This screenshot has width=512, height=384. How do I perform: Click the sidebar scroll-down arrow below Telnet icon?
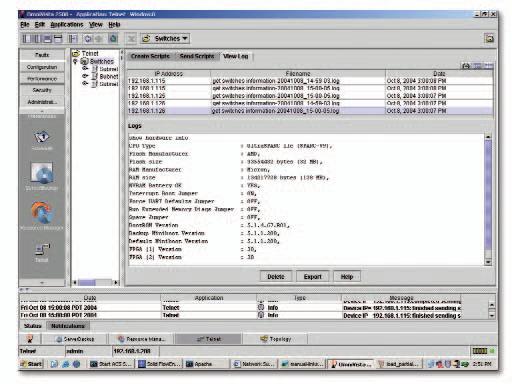tap(42, 283)
